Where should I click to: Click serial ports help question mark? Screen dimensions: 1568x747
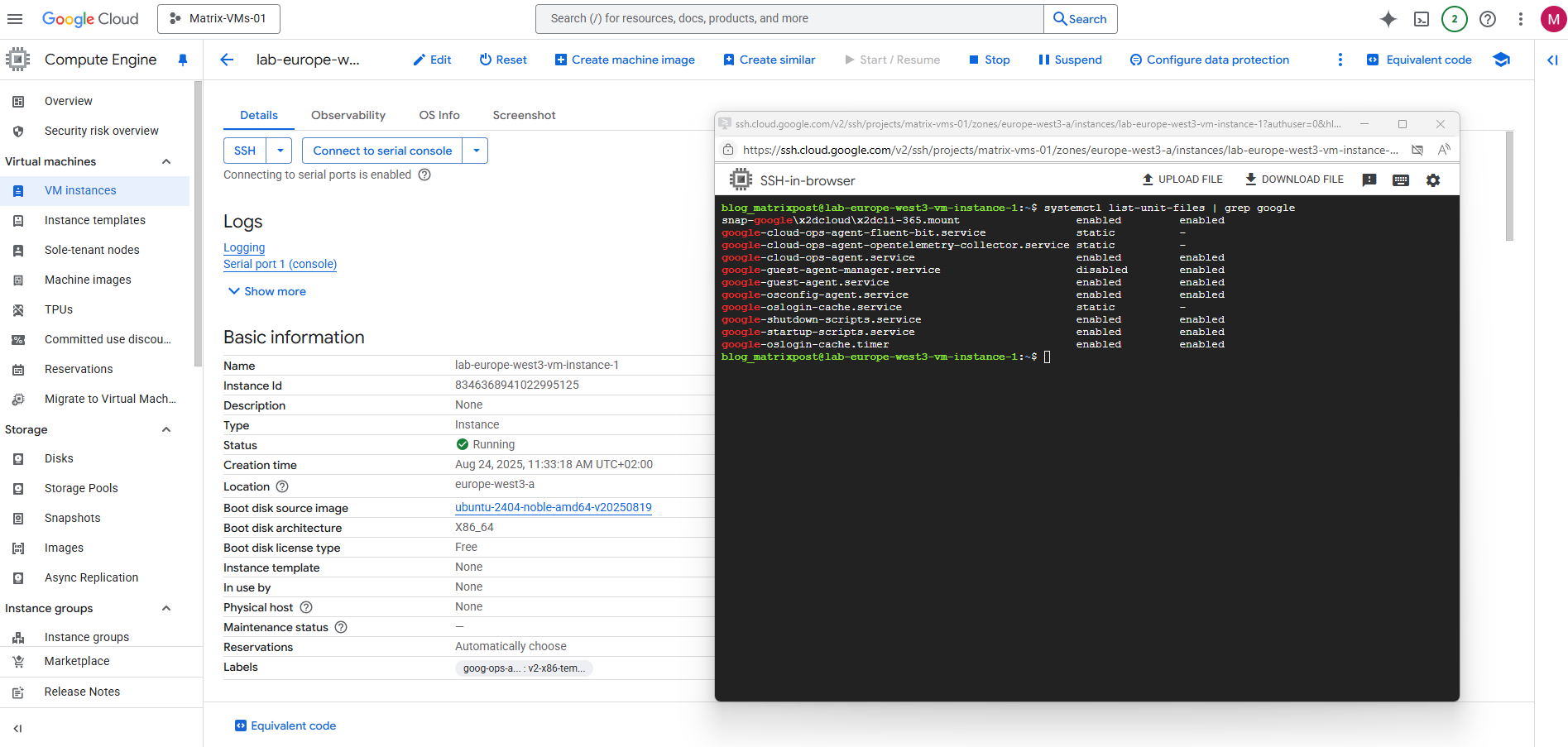coord(424,175)
